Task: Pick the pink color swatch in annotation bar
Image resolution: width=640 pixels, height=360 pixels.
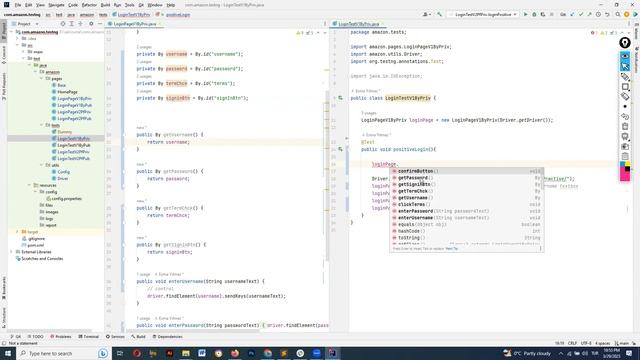Action: pyautogui.click(x=625, y=176)
